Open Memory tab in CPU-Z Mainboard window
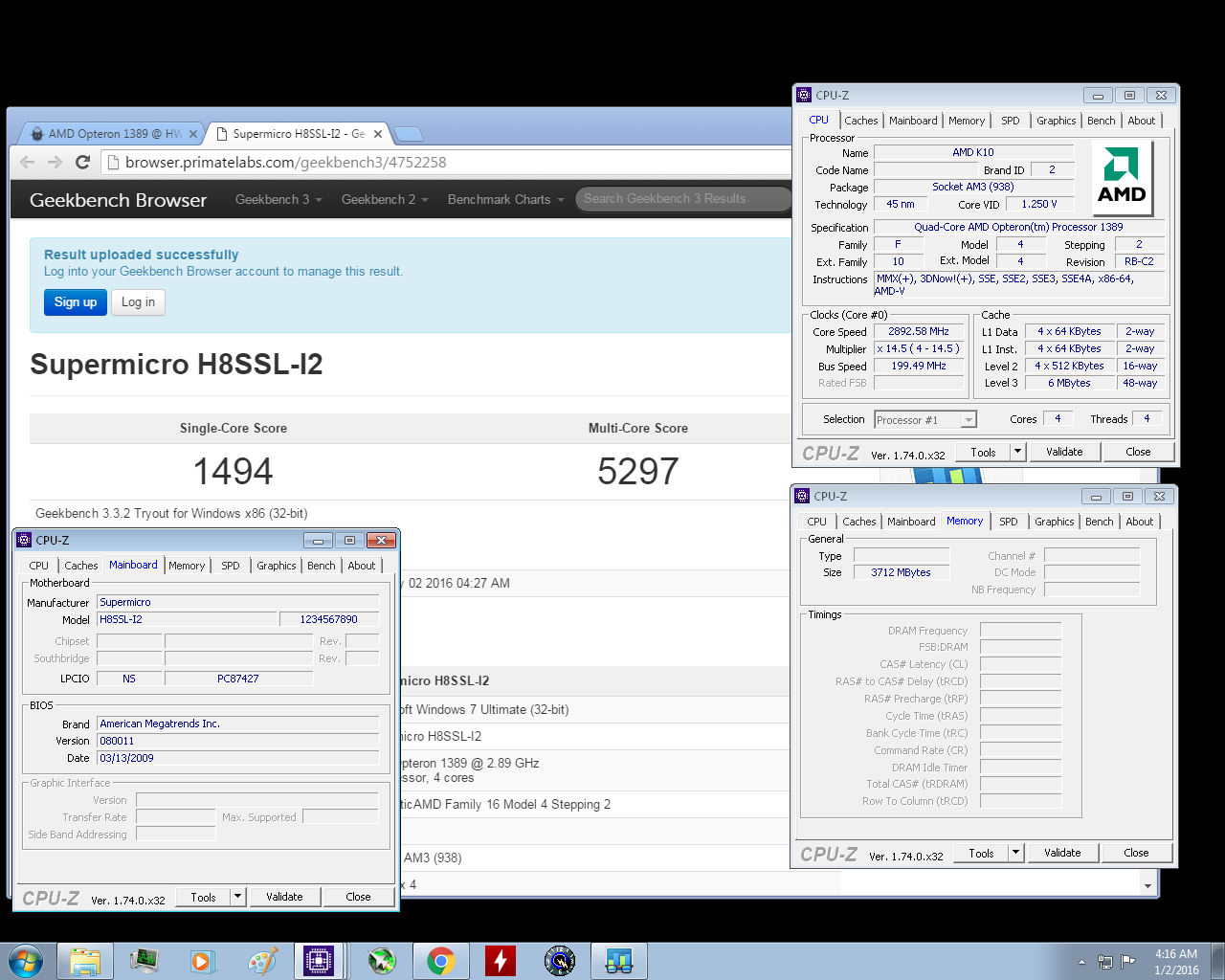The image size is (1225, 980). 187,566
